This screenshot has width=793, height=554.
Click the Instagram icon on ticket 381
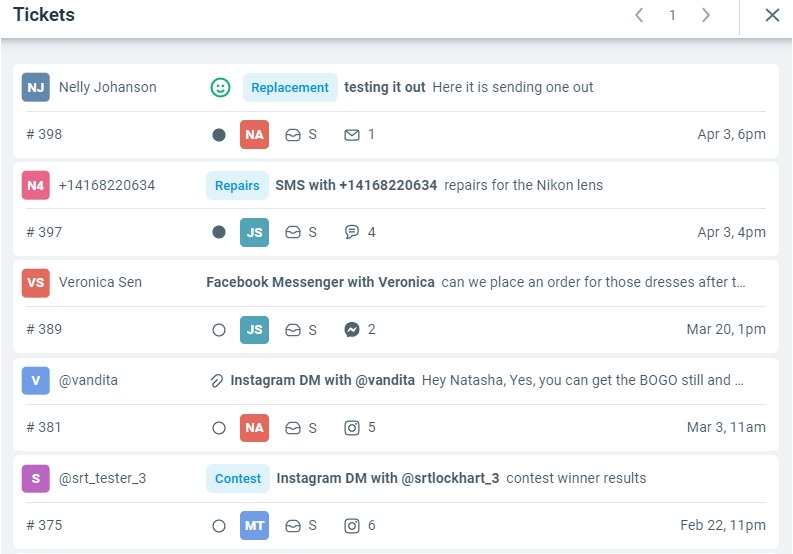coord(352,427)
